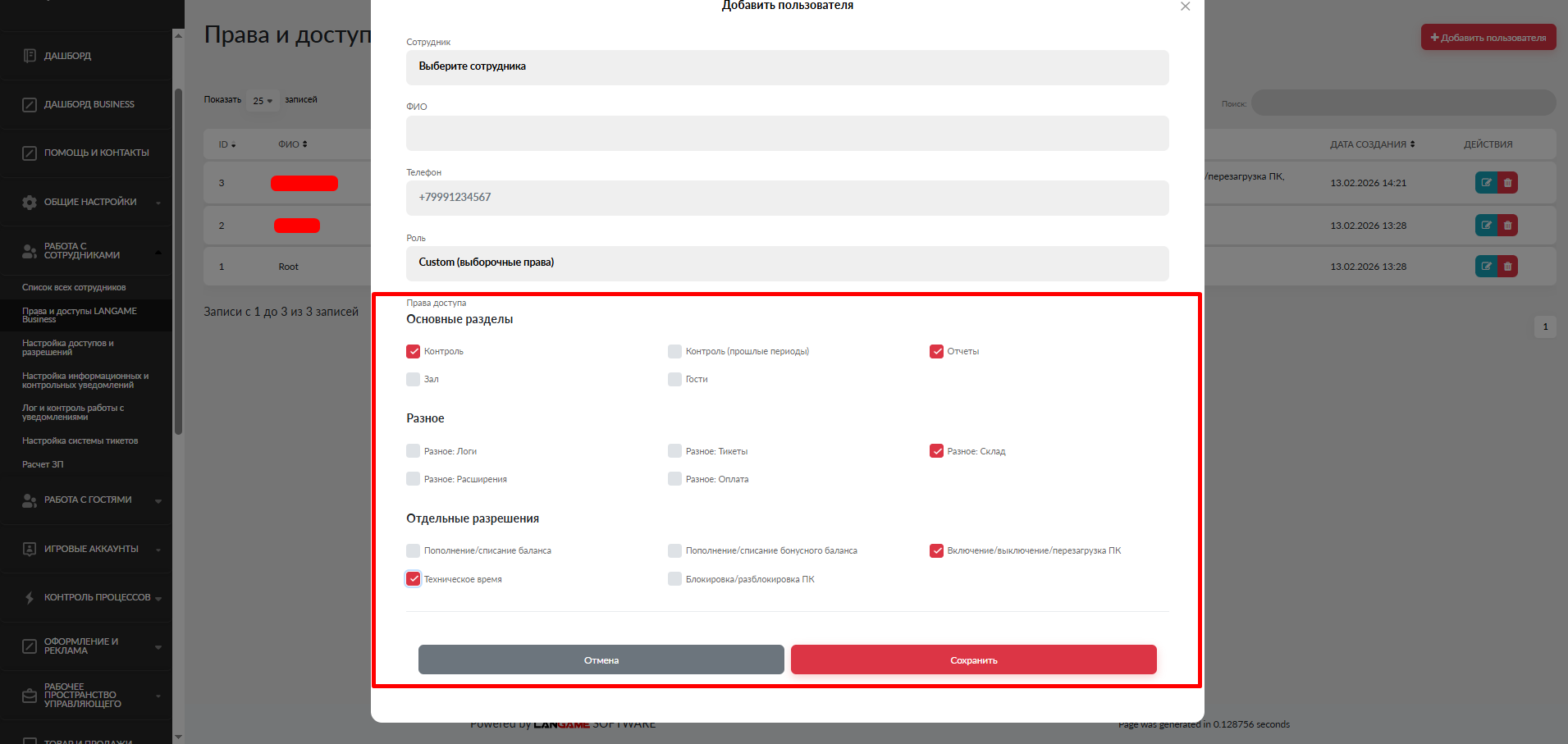Click the Отмена button
This screenshot has width=1568, height=744.
point(601,660)
